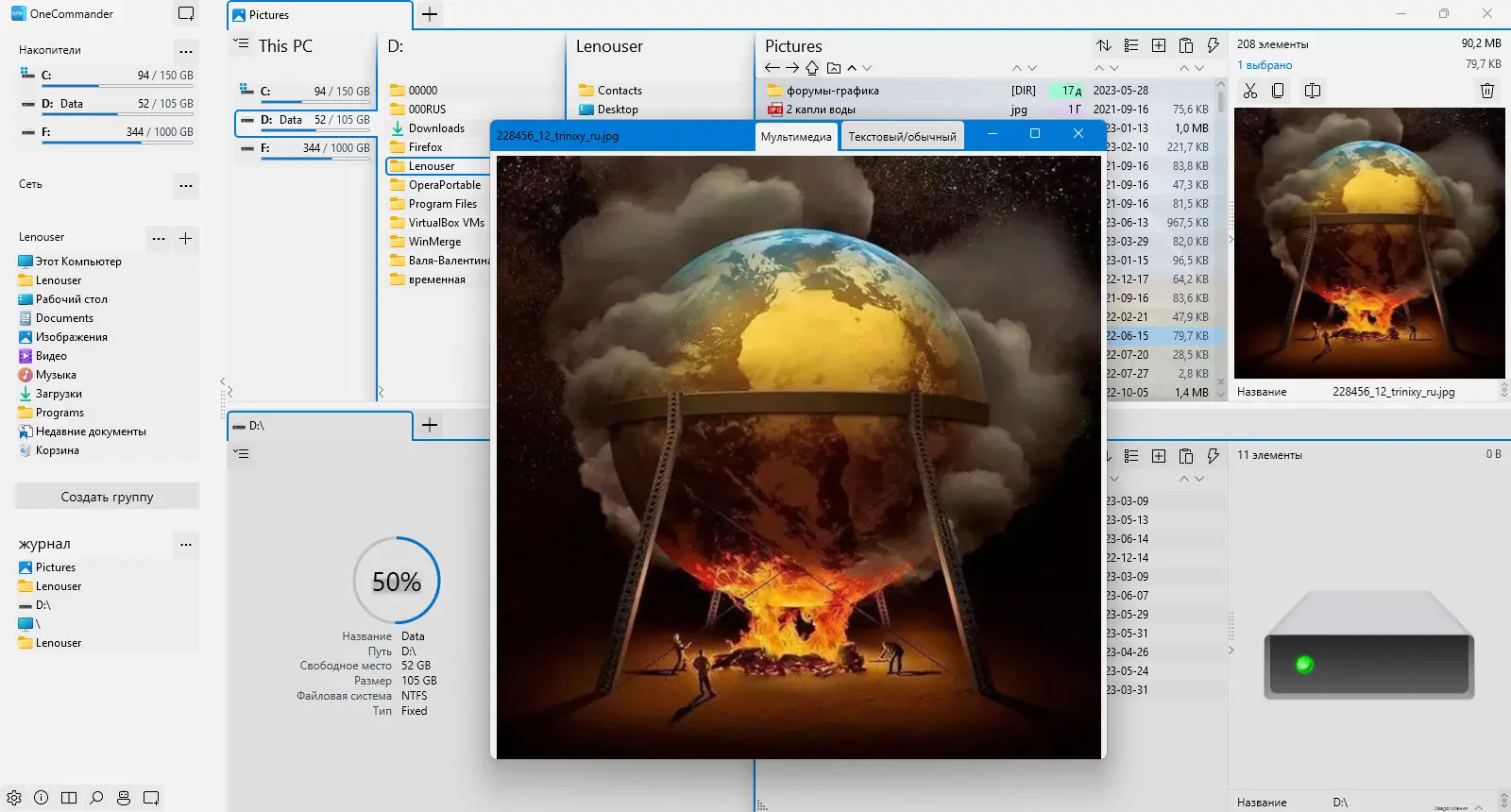Toggle the column list icon beside This PC

[x=242, y=44]
